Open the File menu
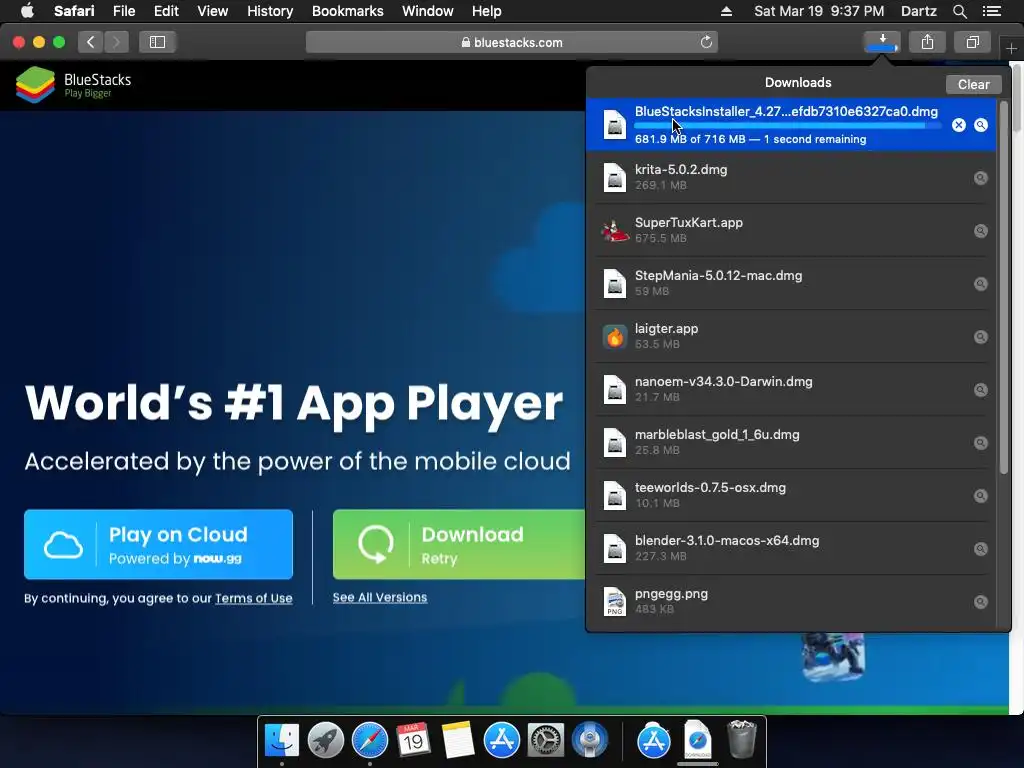Screen dimensions: 1024x768 click(123, 11)
